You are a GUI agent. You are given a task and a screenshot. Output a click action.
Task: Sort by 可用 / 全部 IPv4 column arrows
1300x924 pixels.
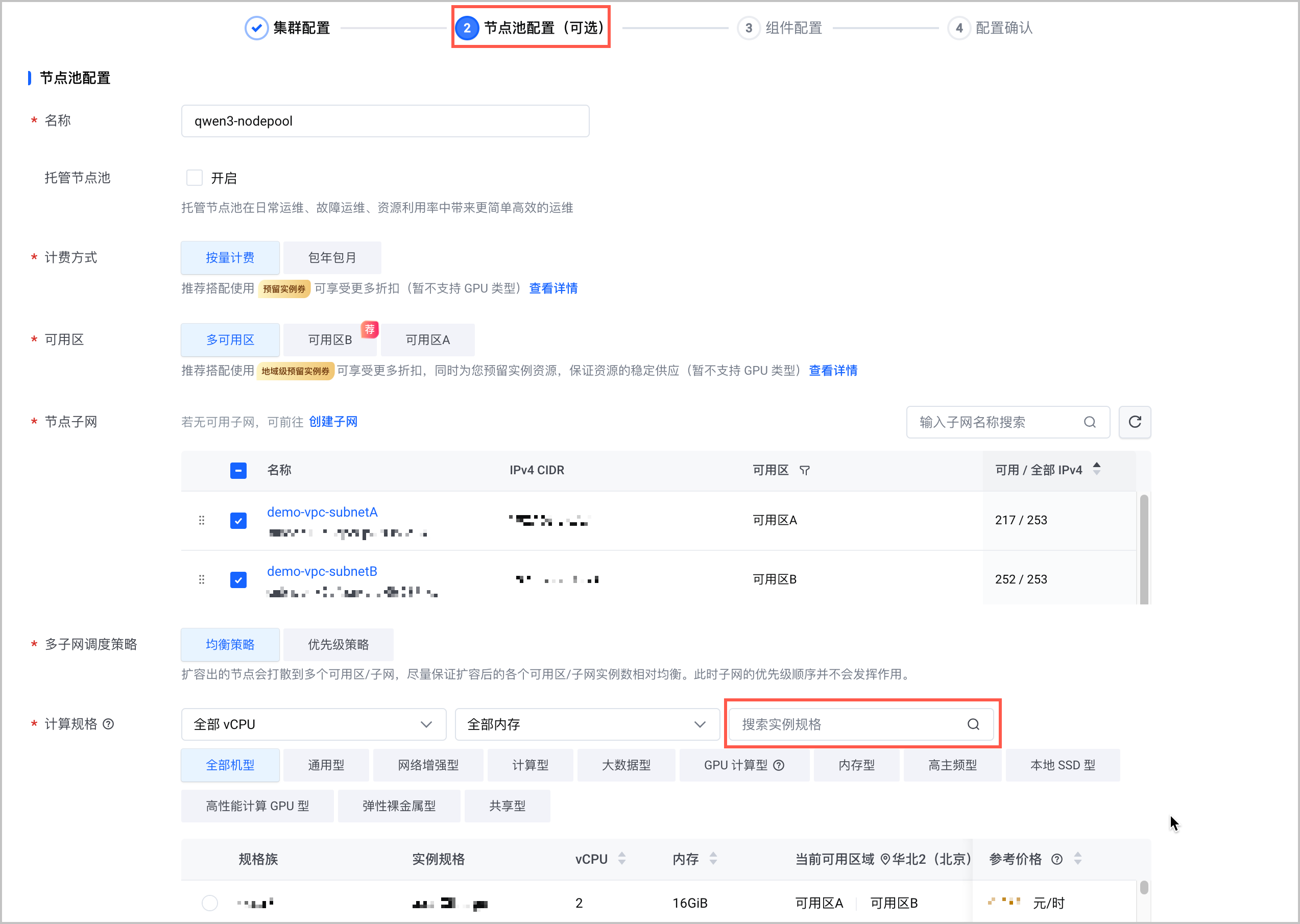(1097, 469)
